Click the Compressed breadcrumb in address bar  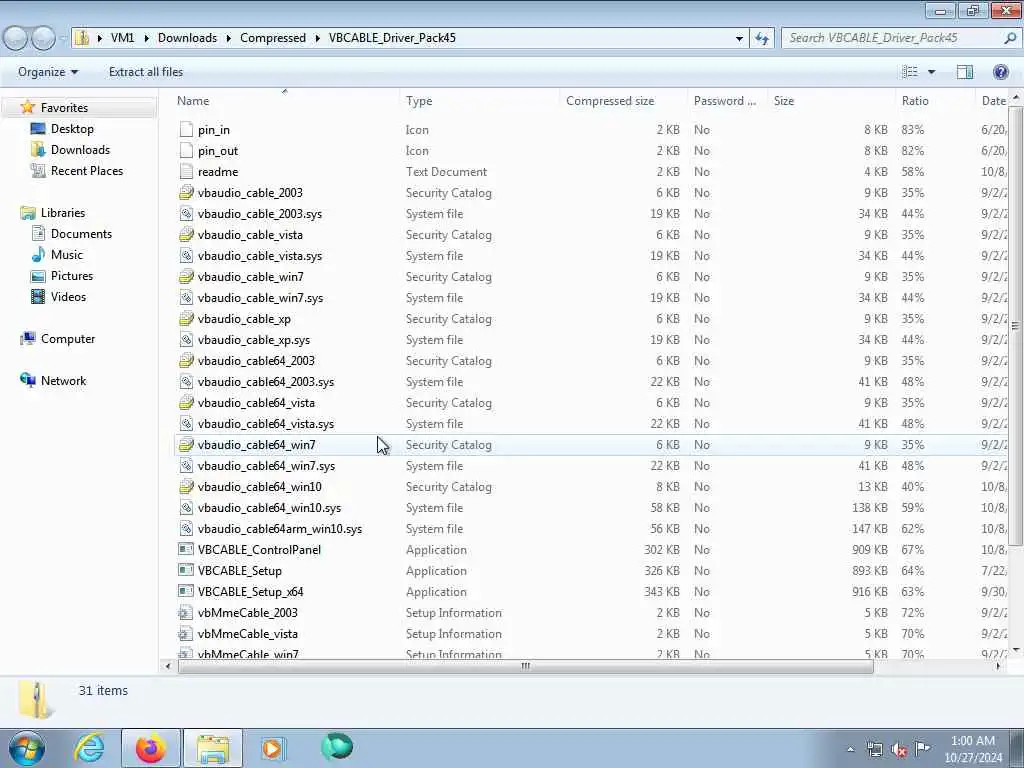pyautogui.click(x=273, y=38)
